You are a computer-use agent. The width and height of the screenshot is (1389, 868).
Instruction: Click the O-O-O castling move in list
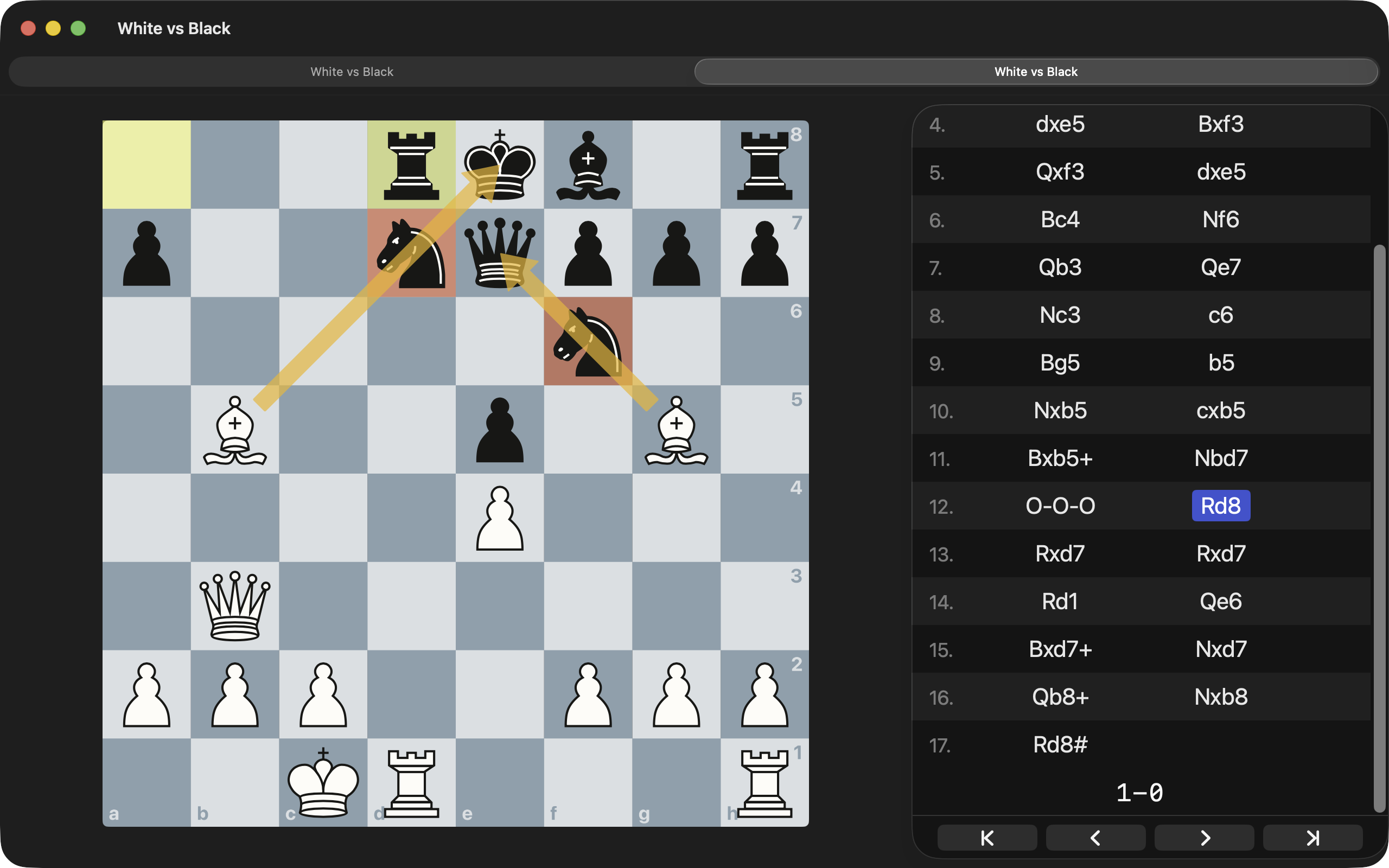coord(1060,506)
